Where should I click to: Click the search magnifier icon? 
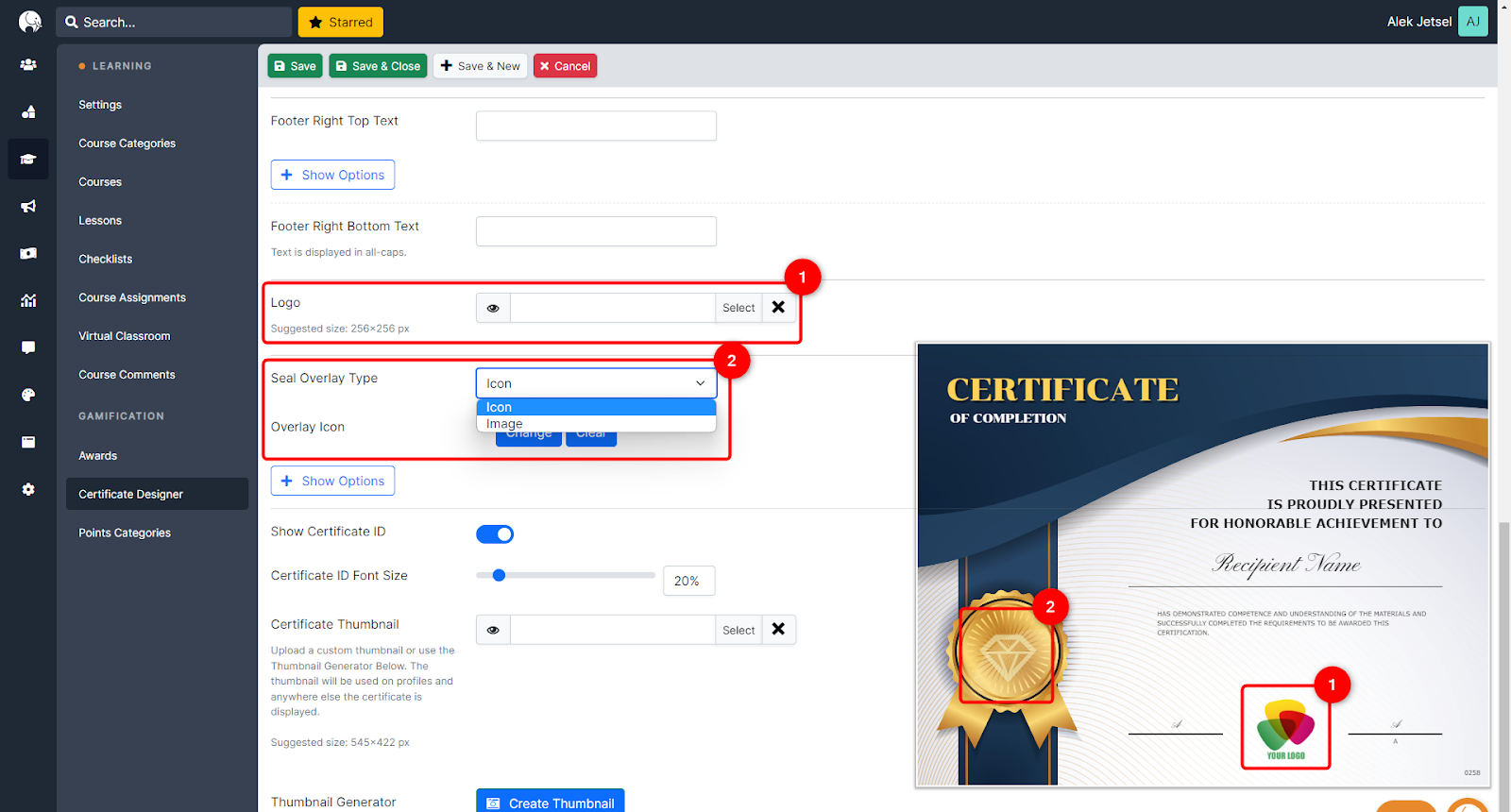pyautogui.click(x=72, y=22)
